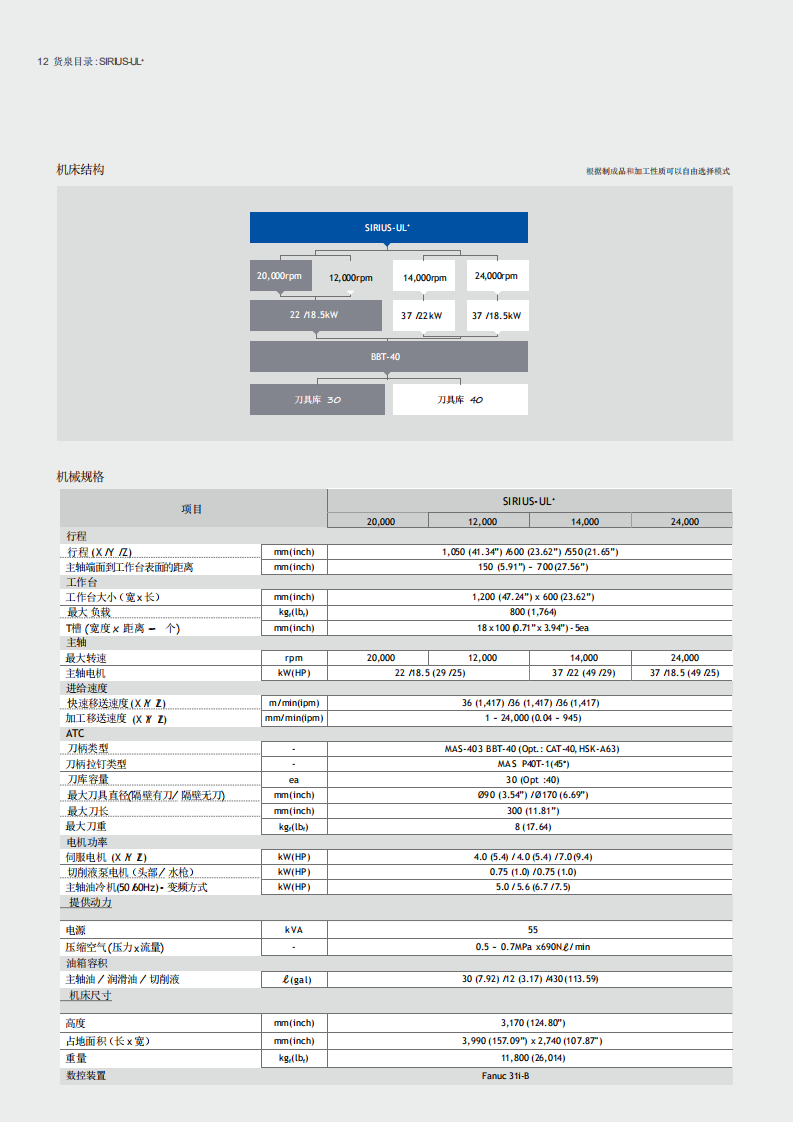
Task: Select the 项目 table header cell
Action: 192,509
